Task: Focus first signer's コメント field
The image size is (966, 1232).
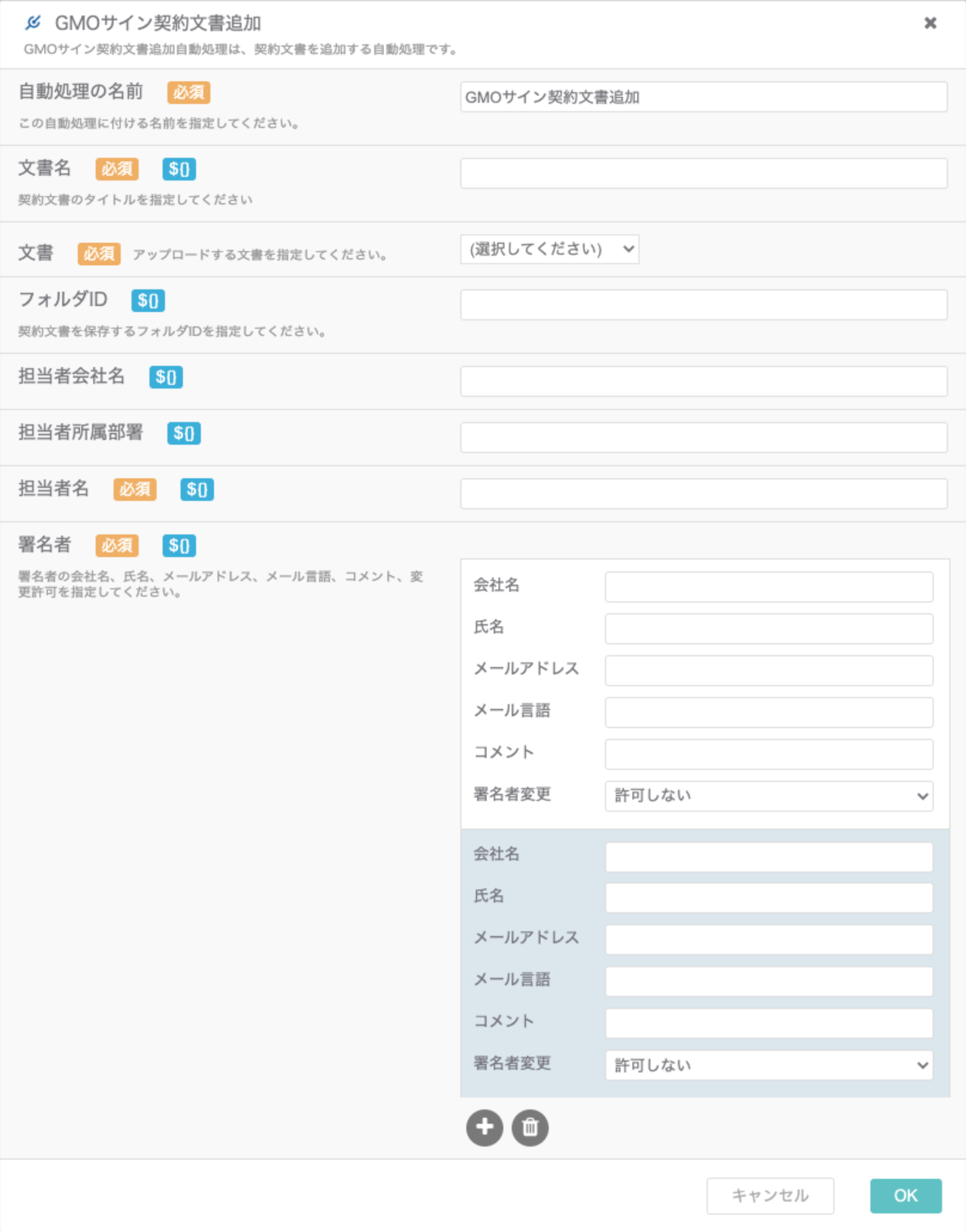Action: (769, 754)
